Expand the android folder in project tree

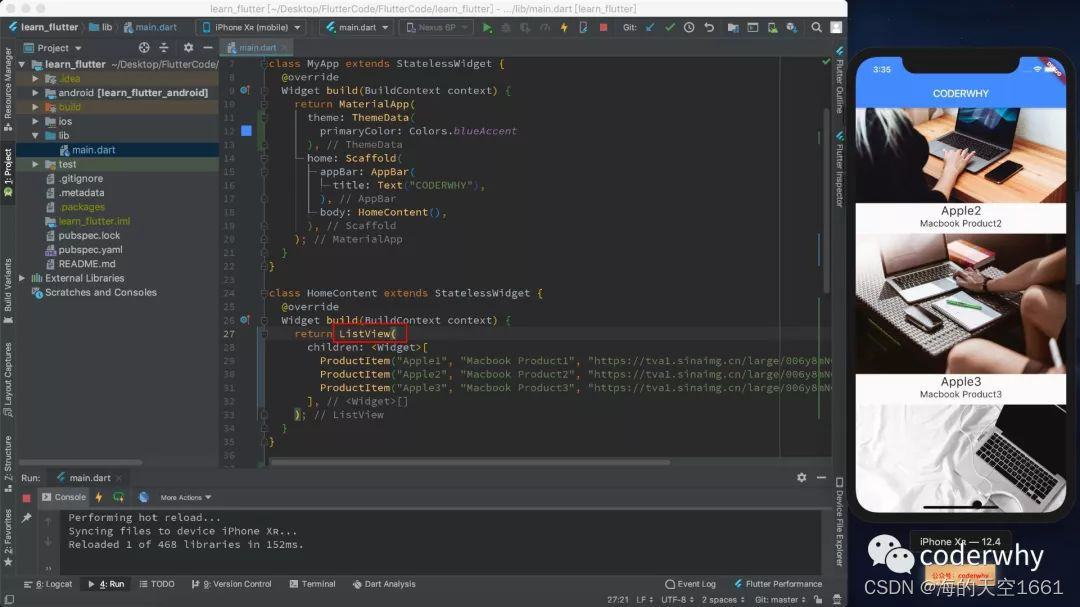pos(35,92)
